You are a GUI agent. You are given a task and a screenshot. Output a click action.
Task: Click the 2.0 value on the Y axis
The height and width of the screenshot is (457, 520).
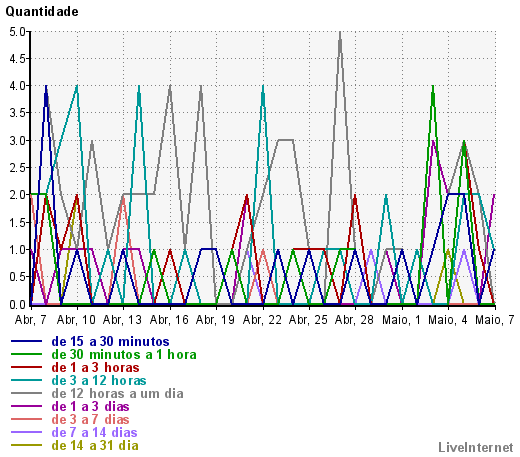pos(17,195)
